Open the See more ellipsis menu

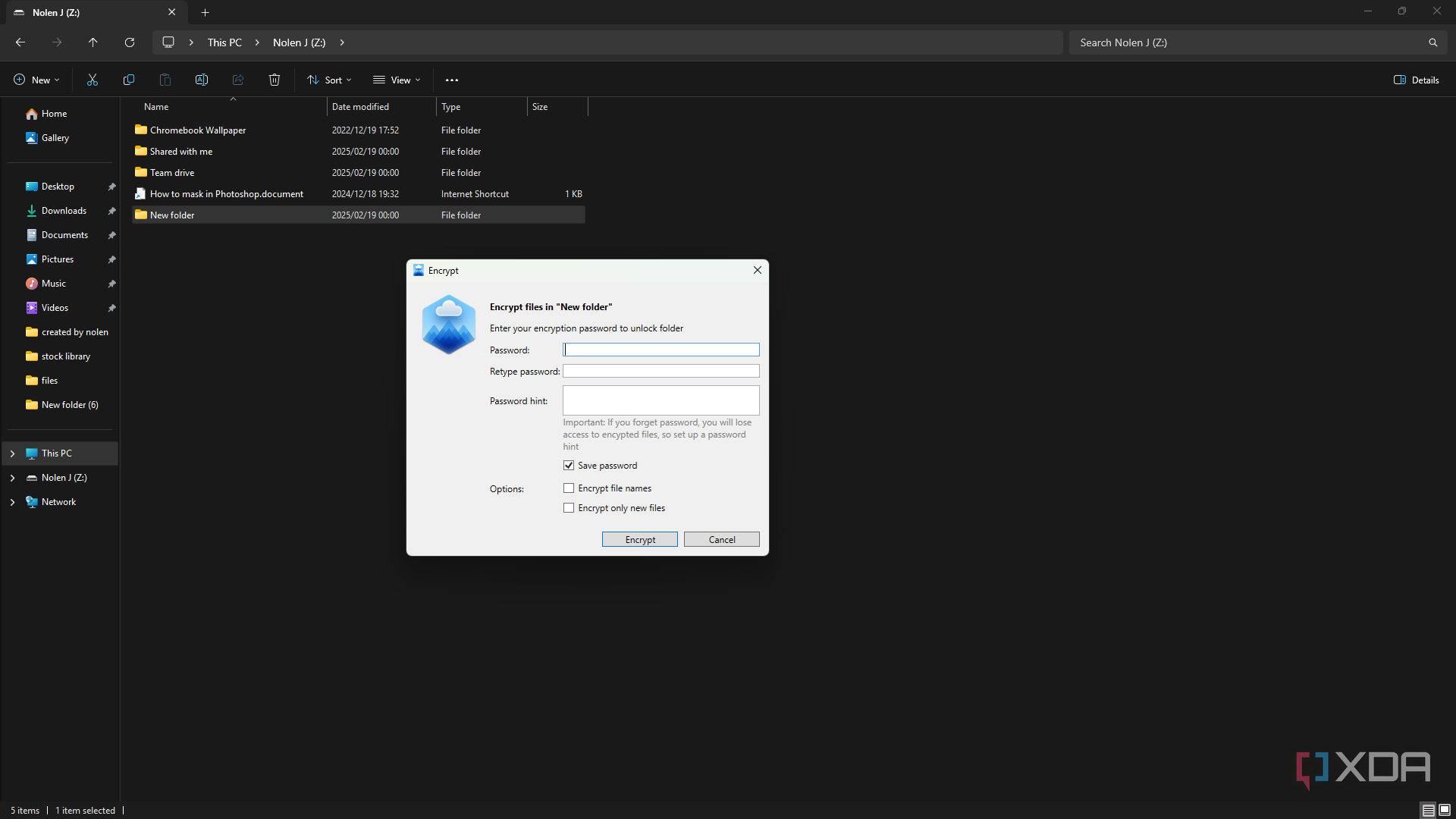click(452, 80)
